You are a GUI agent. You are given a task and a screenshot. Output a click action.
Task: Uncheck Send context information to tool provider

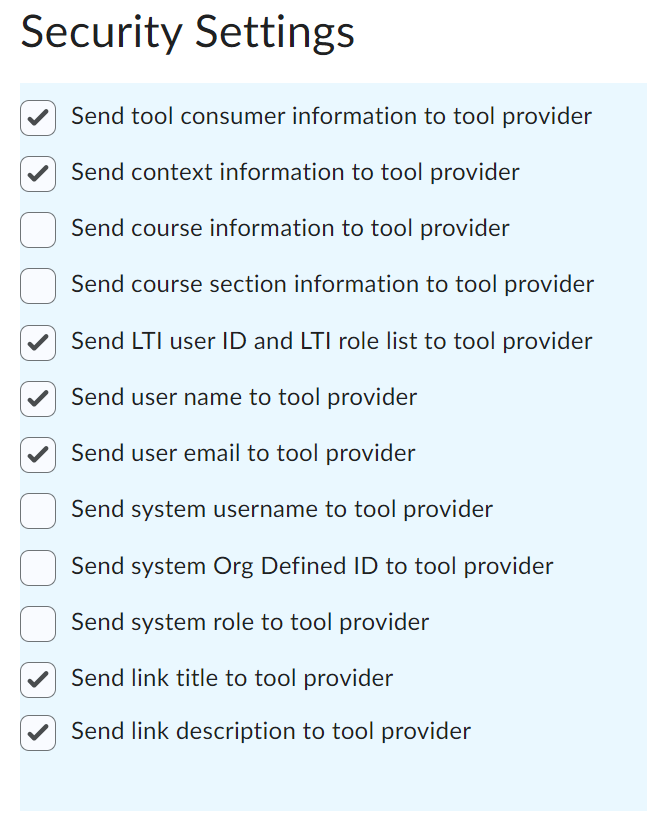point(38,174)
